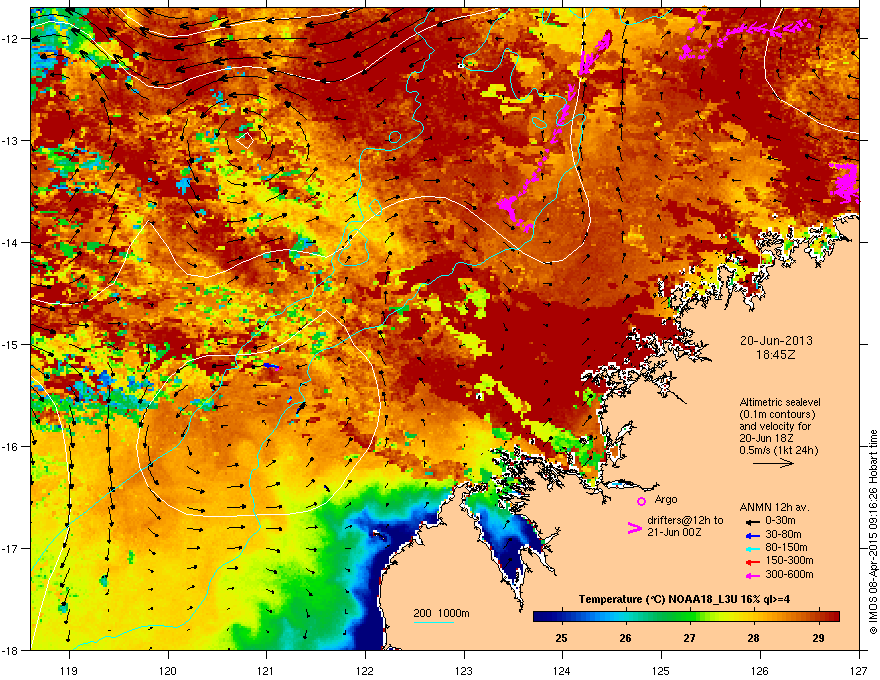
Task: Click the magenta drifters arrowhead legend symbol
Action: [x=634, y=528]
